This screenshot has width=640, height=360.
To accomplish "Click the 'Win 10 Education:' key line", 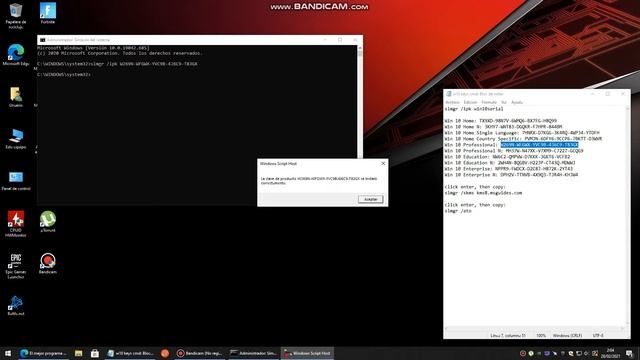I will click(x=507, y=157).
